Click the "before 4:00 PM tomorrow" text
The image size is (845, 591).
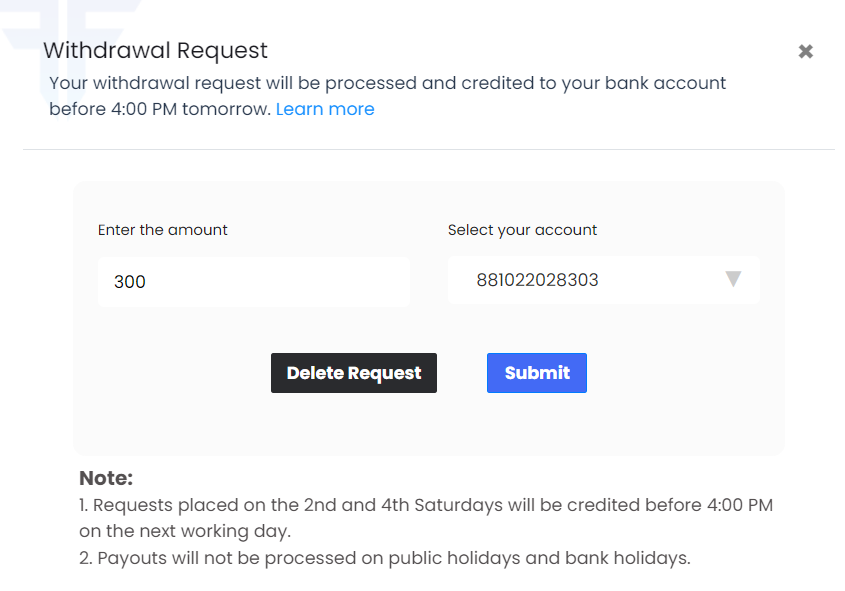pyautogui.click(x=160, y=109)
